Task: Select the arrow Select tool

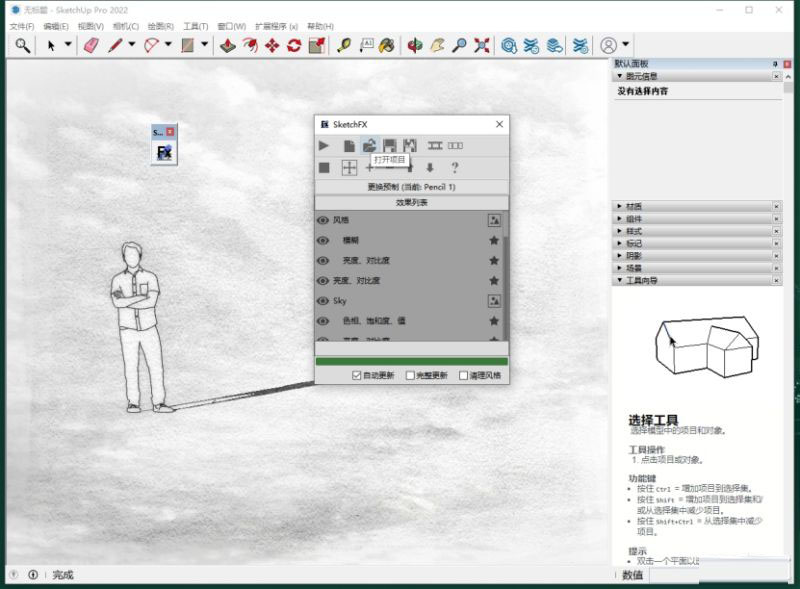Action: click(51, 45)
